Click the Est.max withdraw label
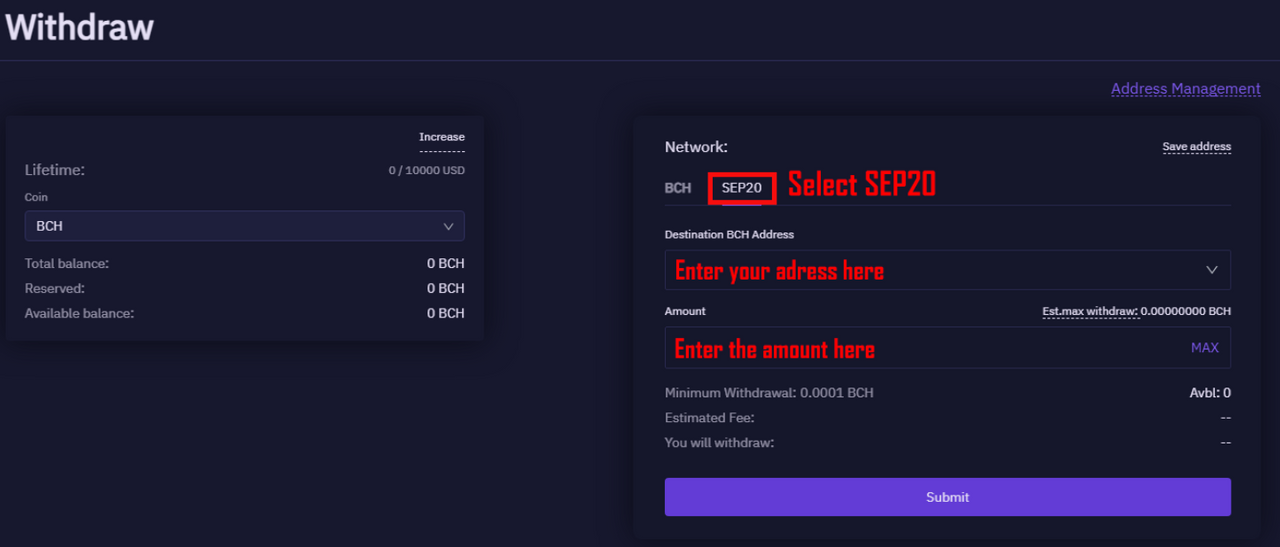The image size is (1280, 547). pyautogui.click(x=1090, y=311)
